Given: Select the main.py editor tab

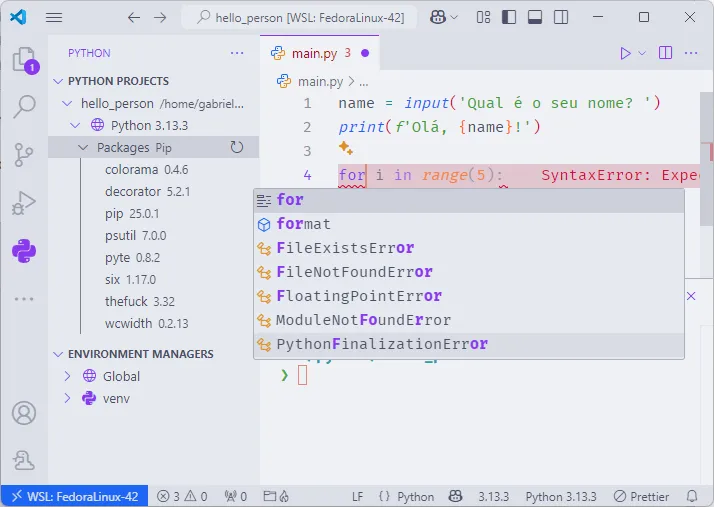Looking at the screenshot, I should point(320,53).
